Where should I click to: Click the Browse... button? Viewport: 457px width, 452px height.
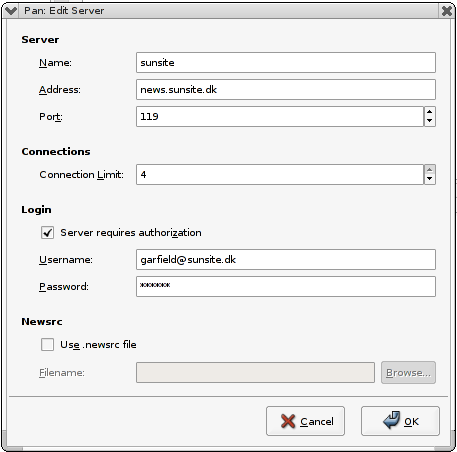pyautogui.click(x=408, y=372)
